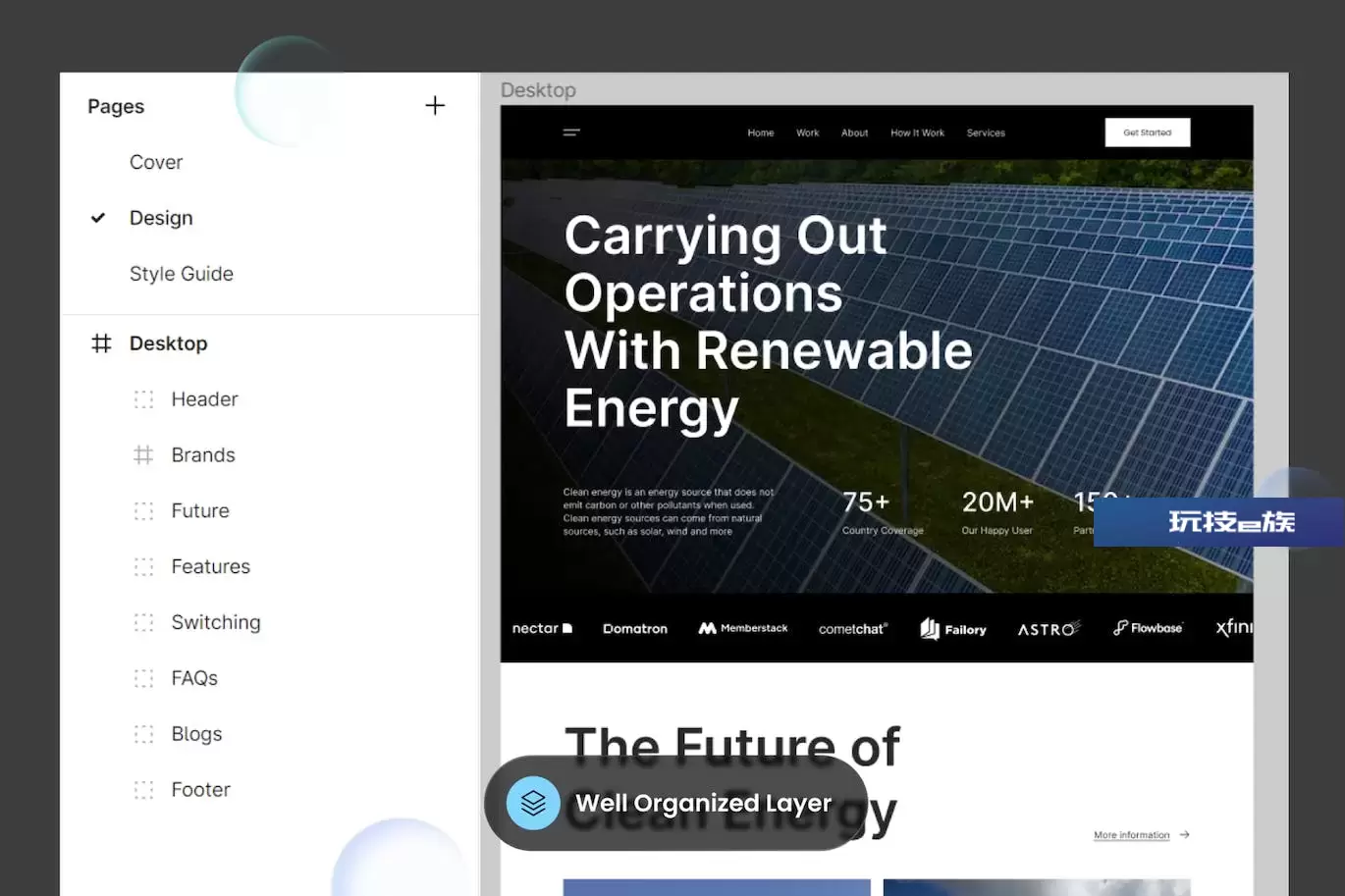
Task: Click the plus icon to add page
Action: [435, 106]
